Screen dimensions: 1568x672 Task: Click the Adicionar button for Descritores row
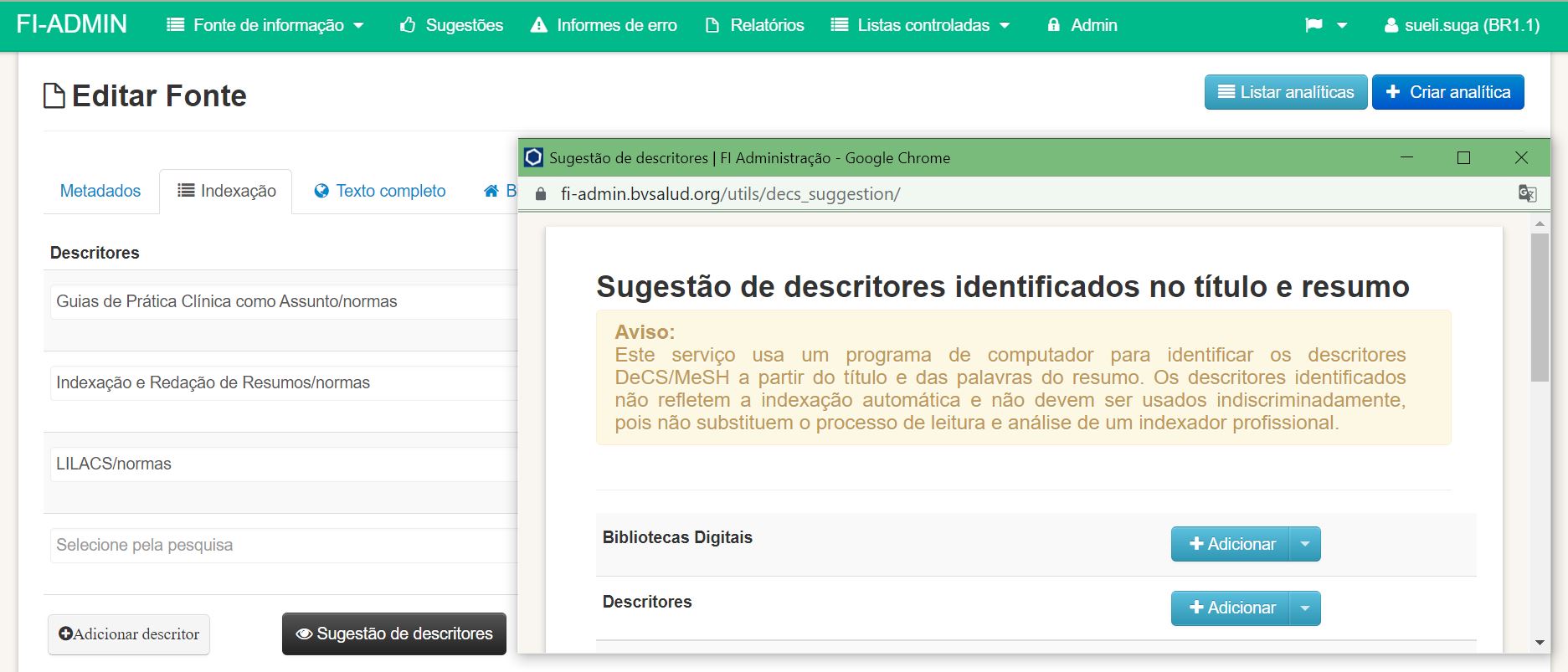(x=1231, y=608)
